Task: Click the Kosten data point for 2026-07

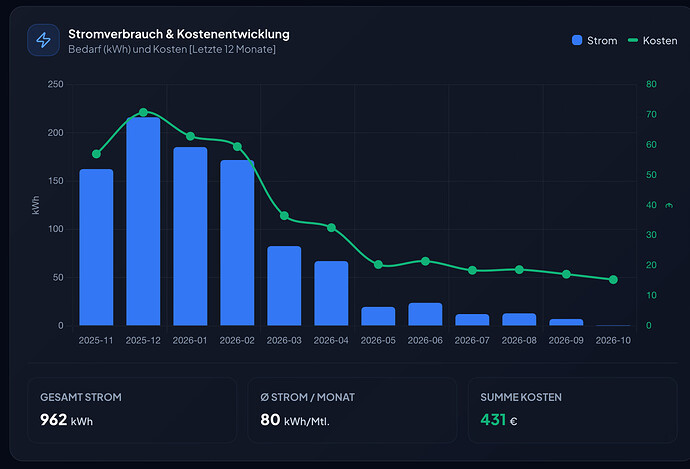Action: coord(472,270)
